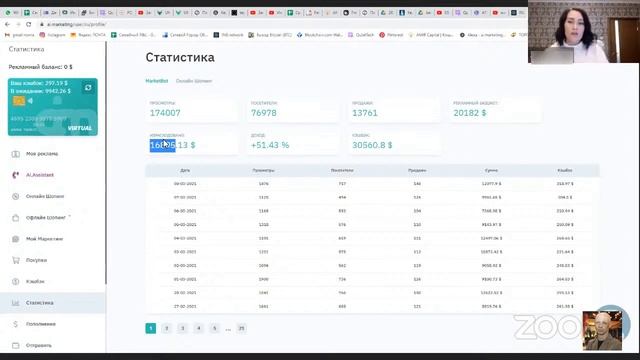The width and height of the screenshot is (640, 360).
Task: Go forward in the browser
Action: 18,24
